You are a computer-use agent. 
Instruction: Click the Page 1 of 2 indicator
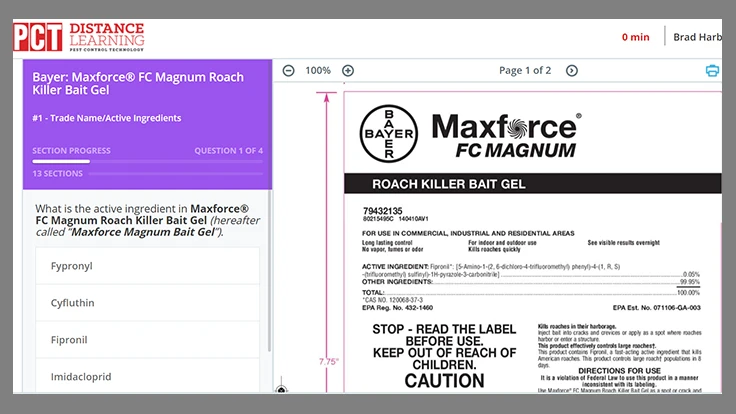click(525, 71)
